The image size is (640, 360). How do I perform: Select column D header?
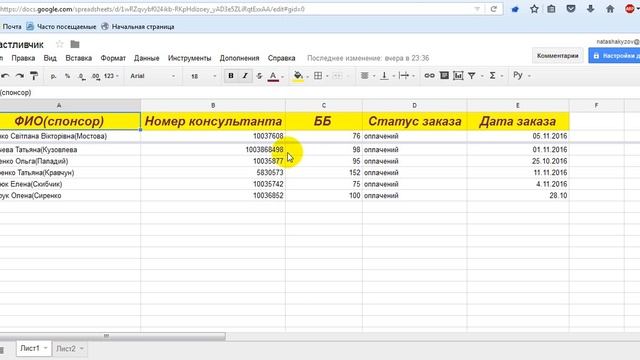tap(415, 105)
